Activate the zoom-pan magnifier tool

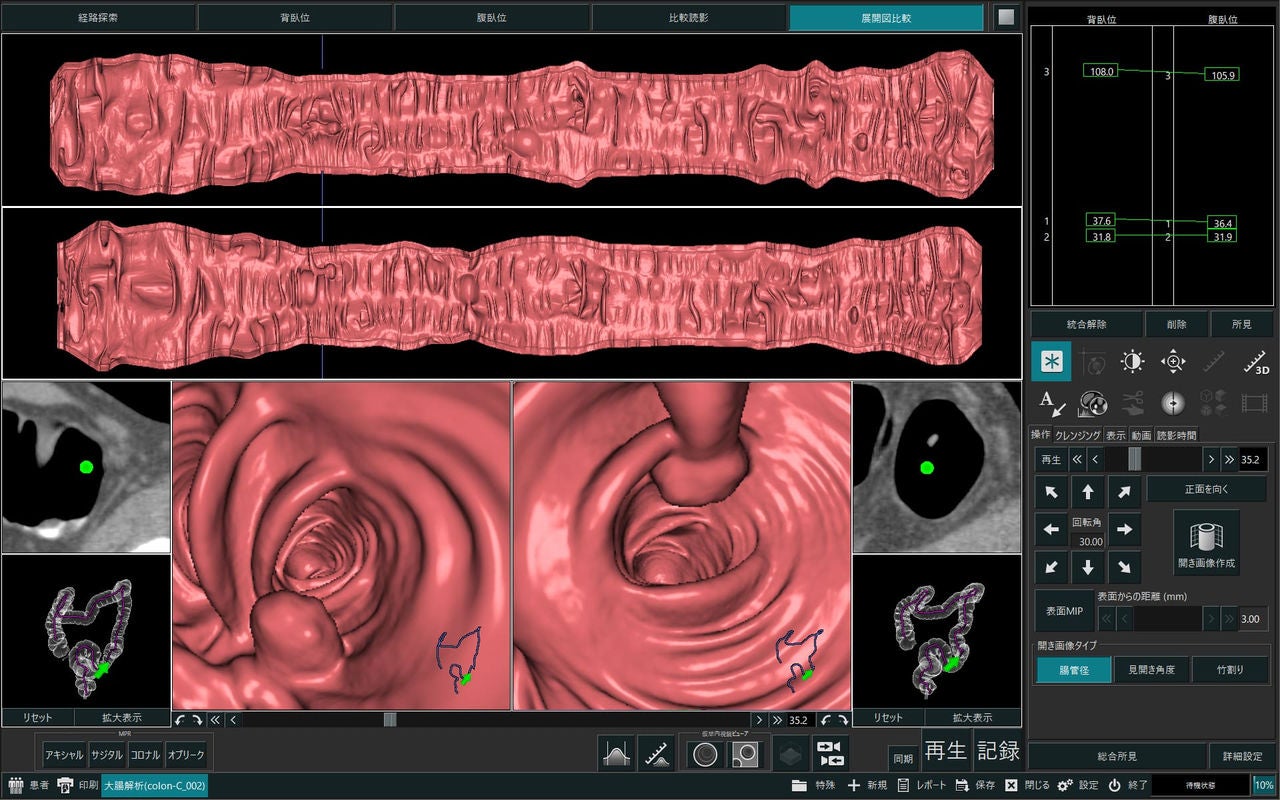click(x=1173, y=362)
